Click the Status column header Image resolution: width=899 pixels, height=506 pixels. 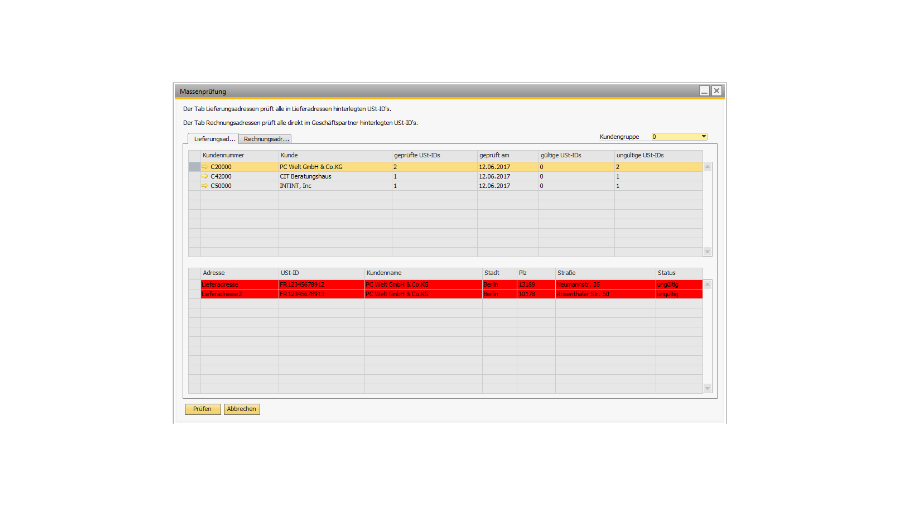(x=679, y=273)
